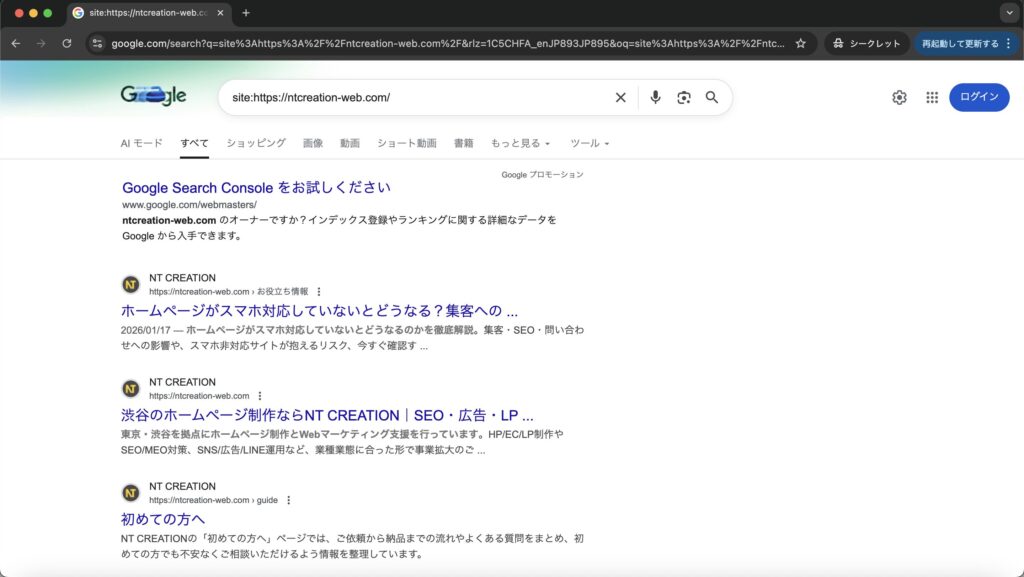This screenshot has width=1024, height=577.
Task: Open the Google apps launcher grid
Action: pos(931,97)
